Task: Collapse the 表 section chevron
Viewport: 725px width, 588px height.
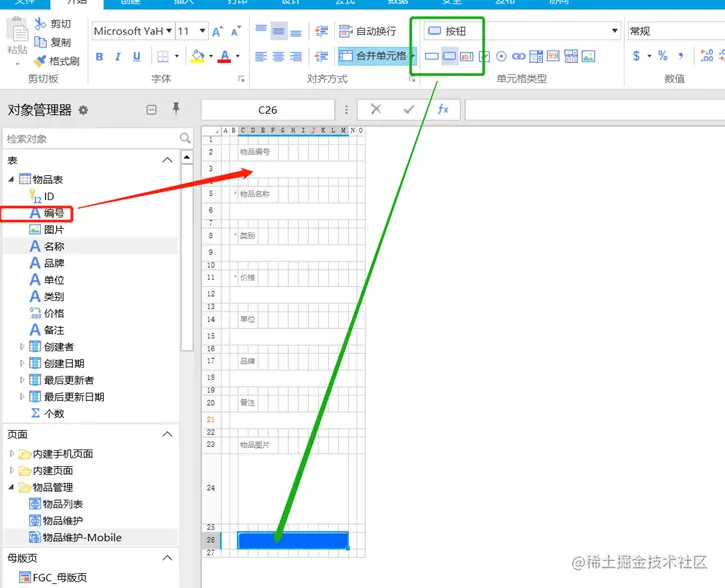Action: 167,160
